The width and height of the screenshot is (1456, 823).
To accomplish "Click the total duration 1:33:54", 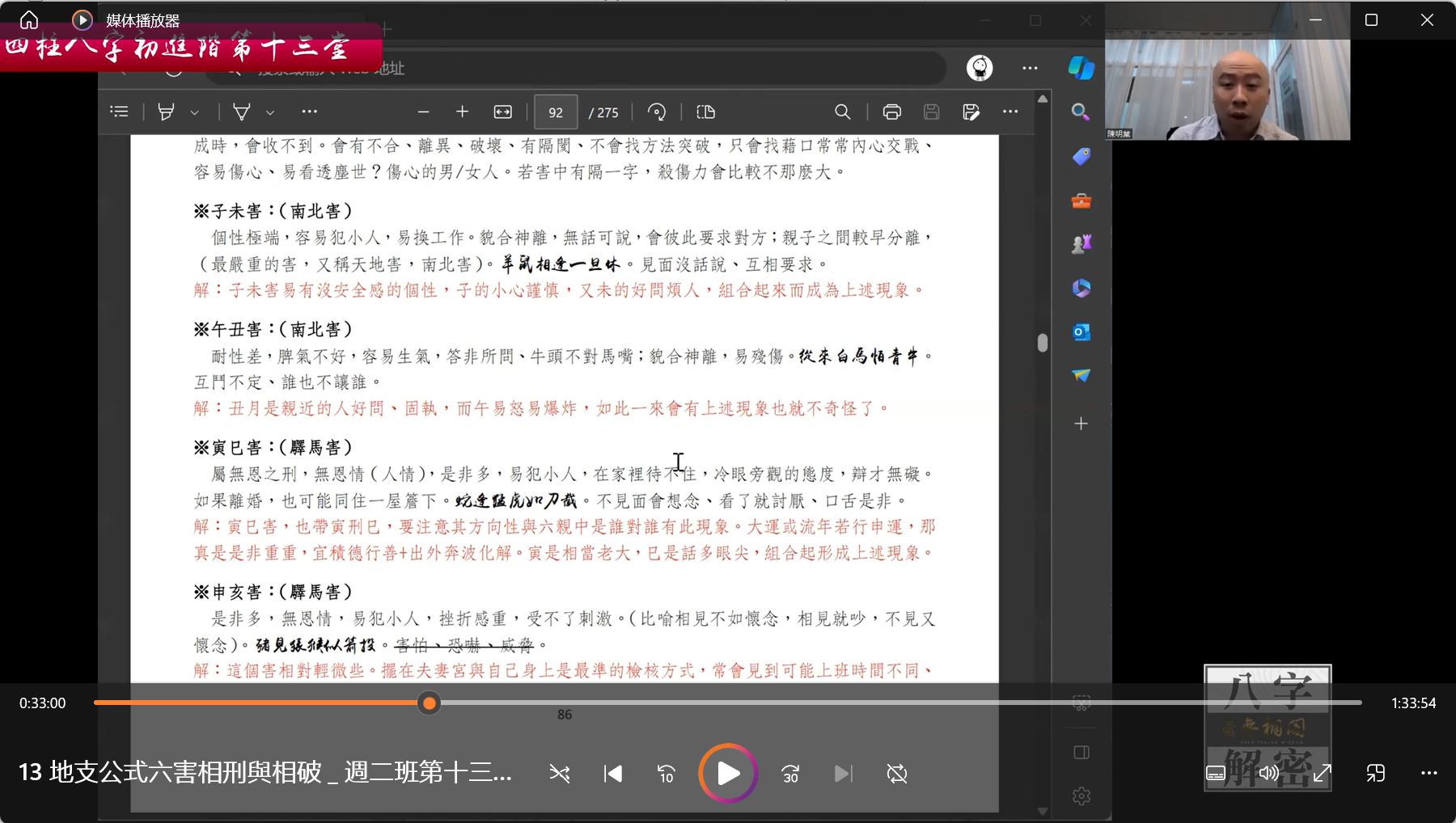I will coord(1413,703).
